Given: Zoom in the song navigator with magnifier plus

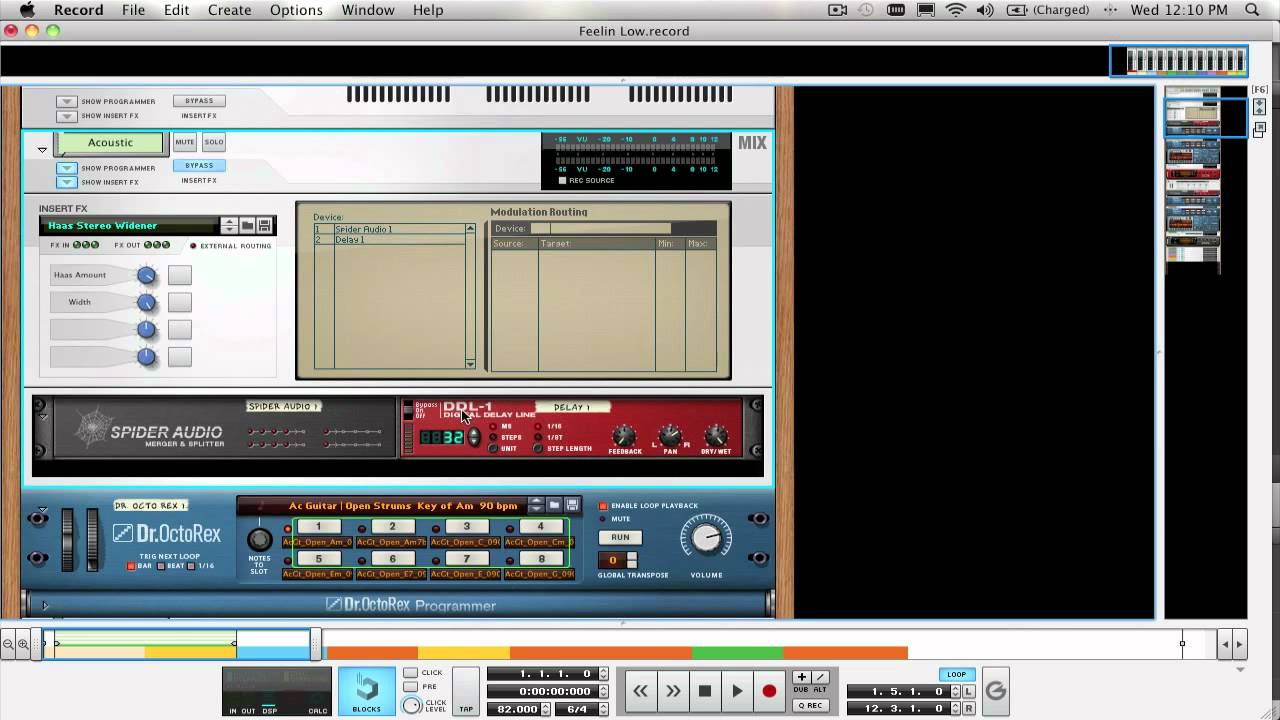Looking at the screenshot, I should [22, 645].
